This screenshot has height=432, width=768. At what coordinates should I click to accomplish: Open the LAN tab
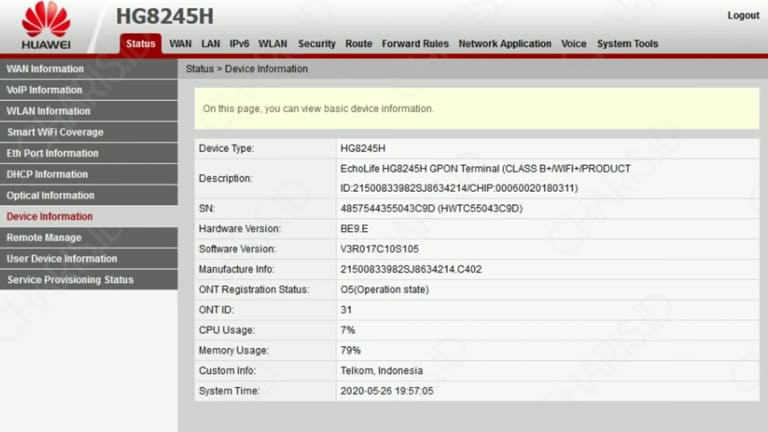tap(211, 44)
